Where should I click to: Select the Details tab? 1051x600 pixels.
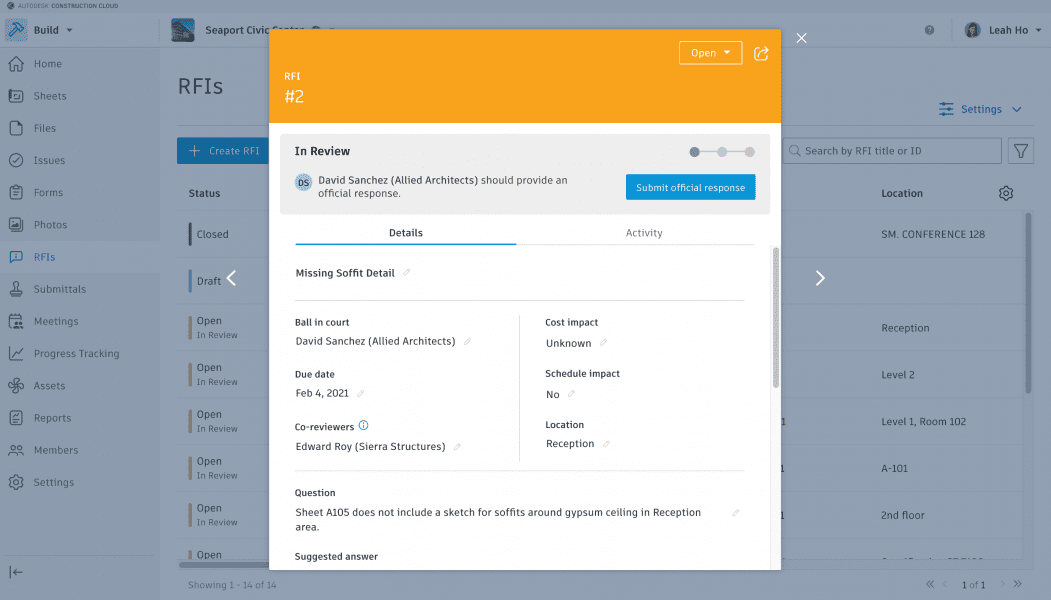click(x=406, y=233)
